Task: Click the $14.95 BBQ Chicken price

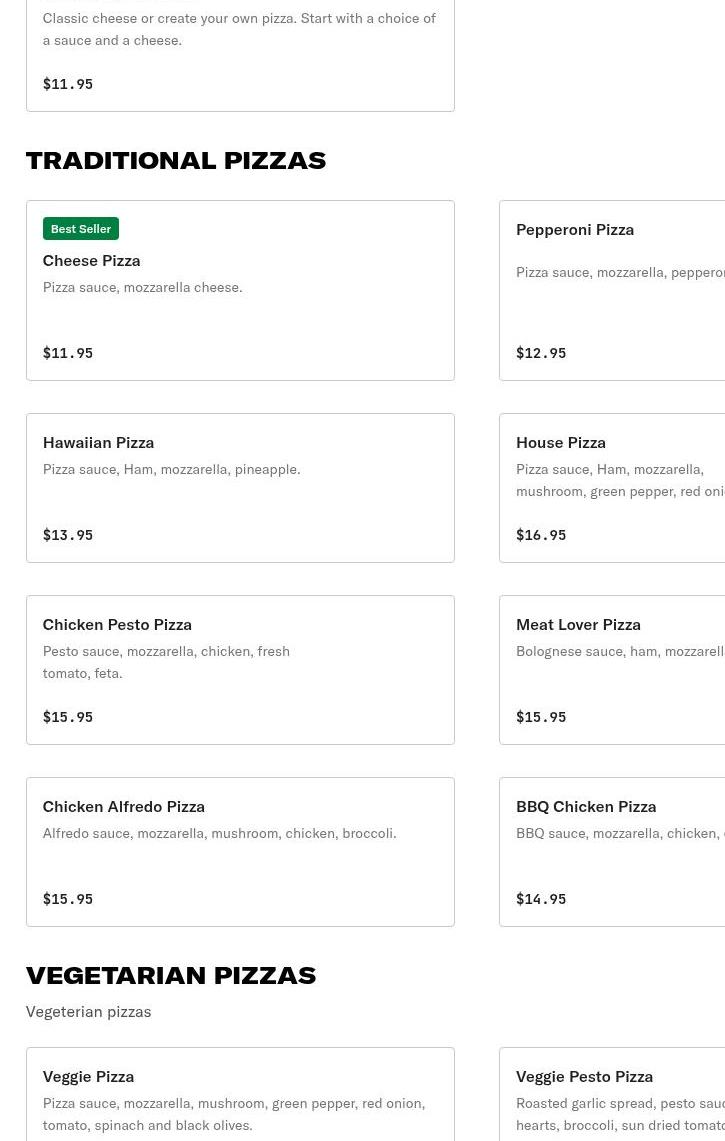Action: pyautogui.click(x=541, y=899)
